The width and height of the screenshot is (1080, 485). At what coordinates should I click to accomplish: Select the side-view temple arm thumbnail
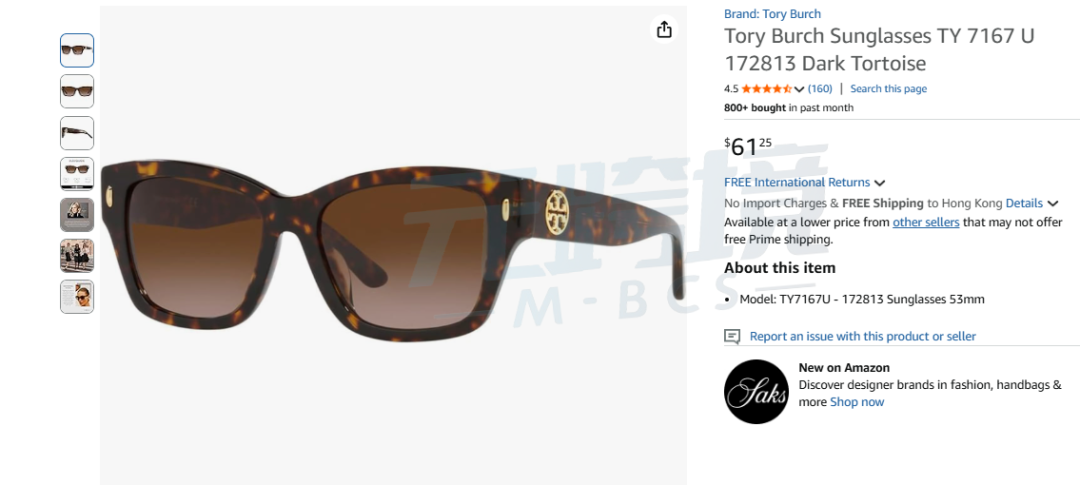pyautogui.click(x=77, y=133)
